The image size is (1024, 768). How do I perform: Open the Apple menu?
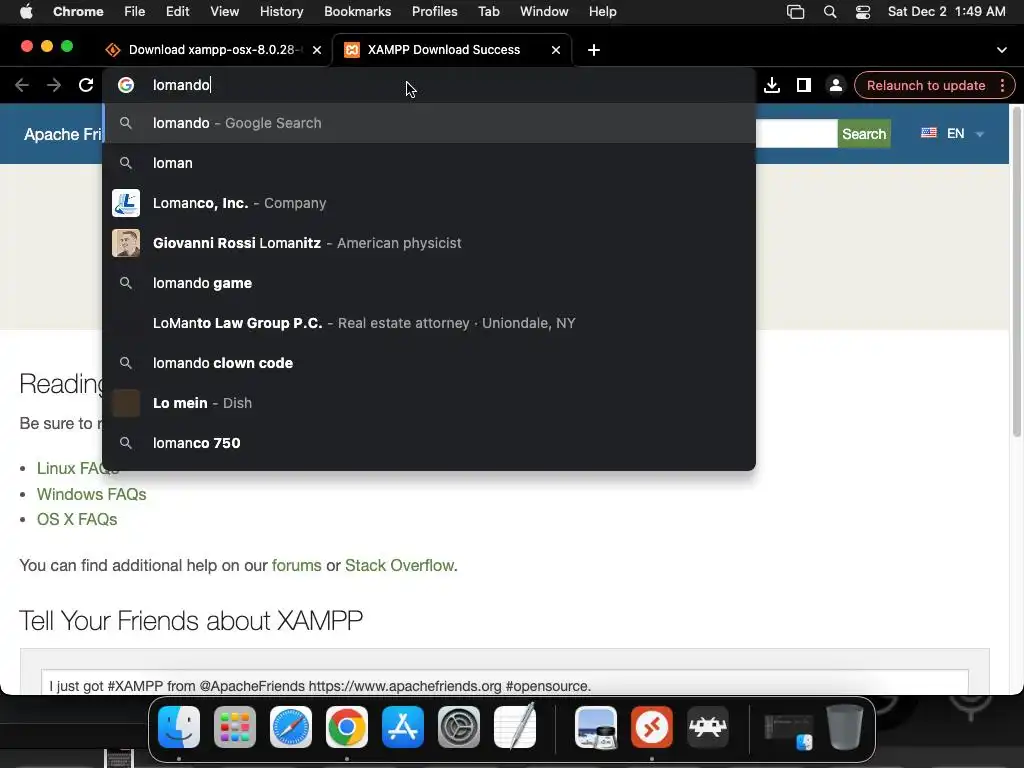click(x=26, y=12)
